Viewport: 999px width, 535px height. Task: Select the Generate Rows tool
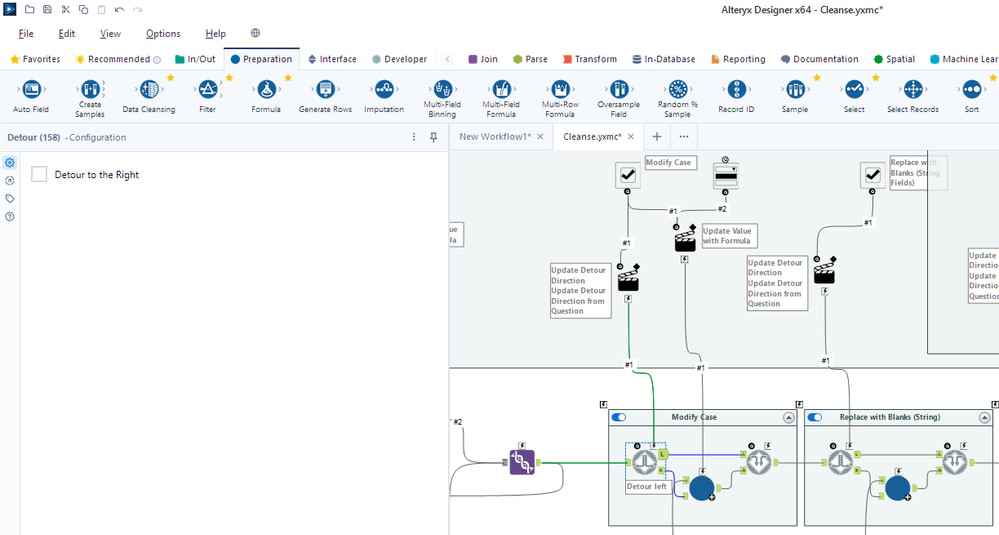[325, 89]
